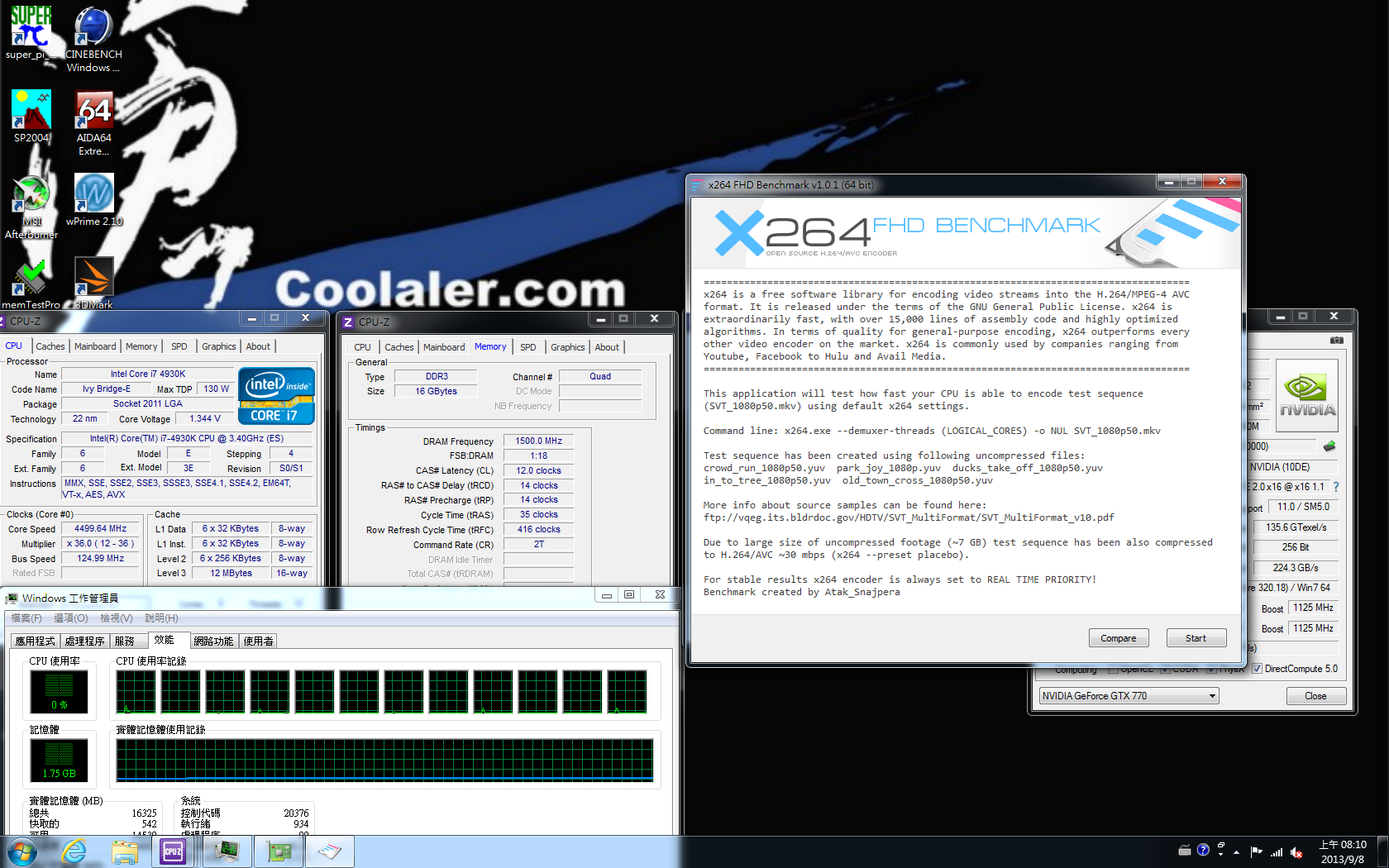Click the muted volume tray icon

[x=1296, y=851]
